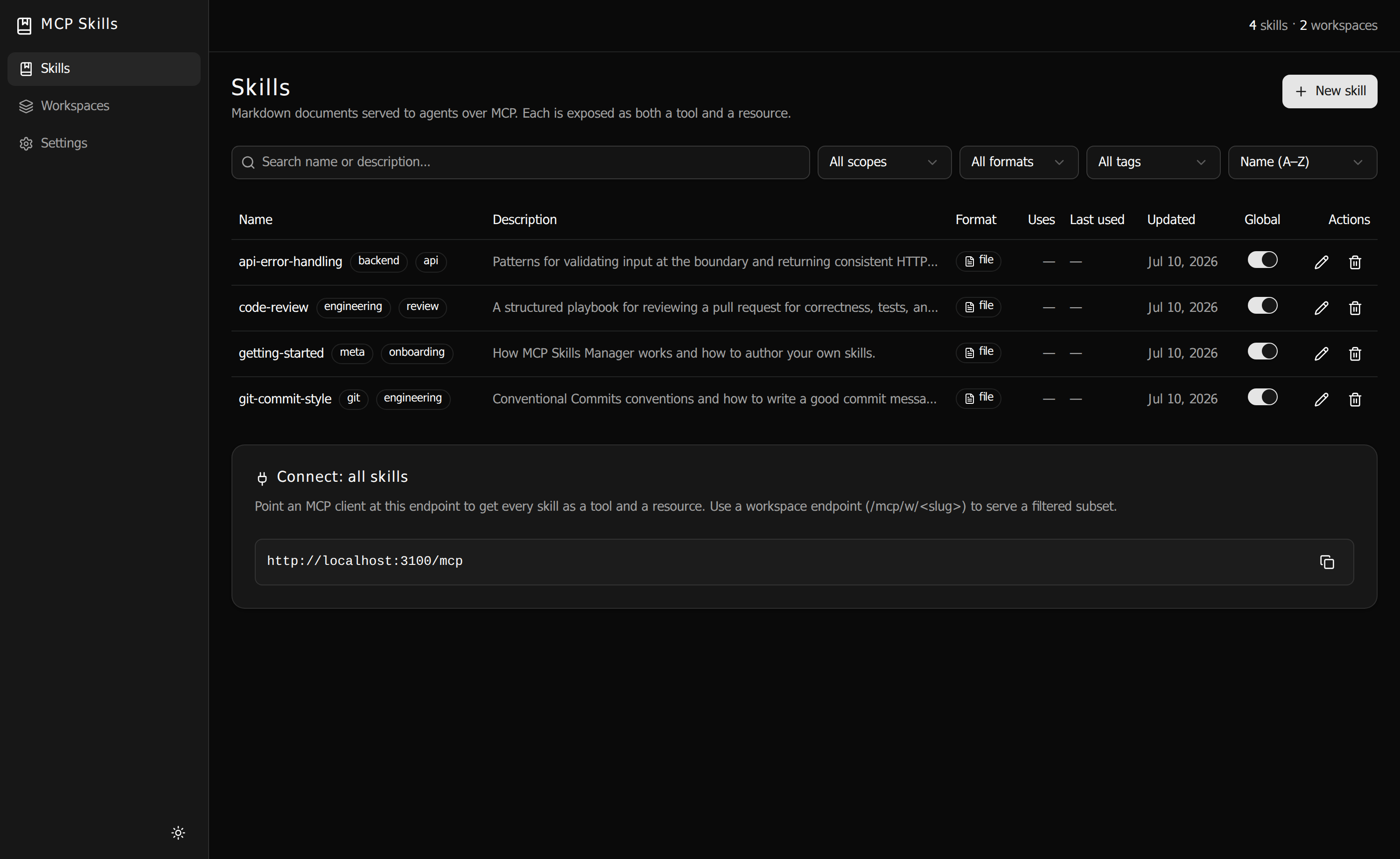Click the api tag chip
Viewport: 1400px width, 859px height.
click(431, 261)
